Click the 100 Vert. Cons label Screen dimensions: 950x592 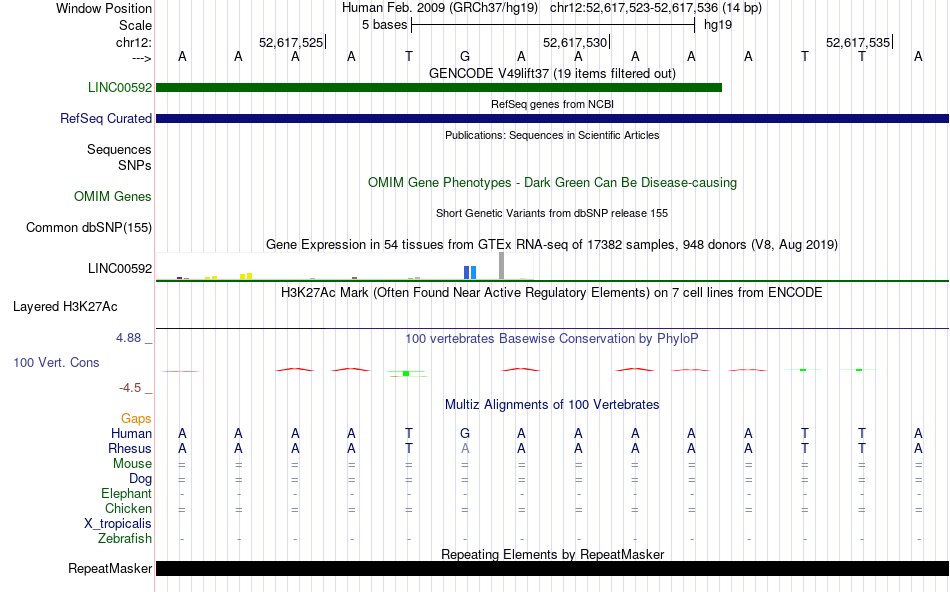[x=56, y=362]
